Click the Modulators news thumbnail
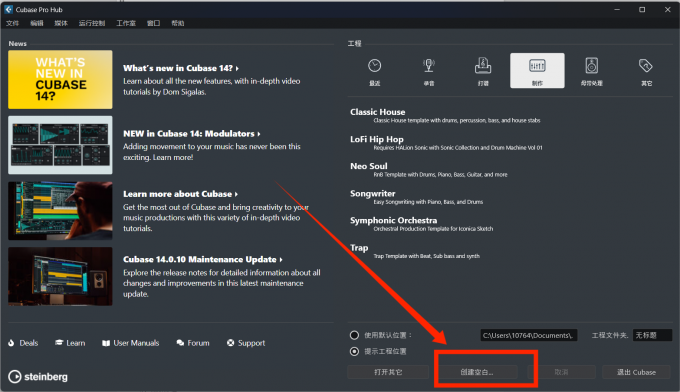680x392 pixels. point(60,145)
